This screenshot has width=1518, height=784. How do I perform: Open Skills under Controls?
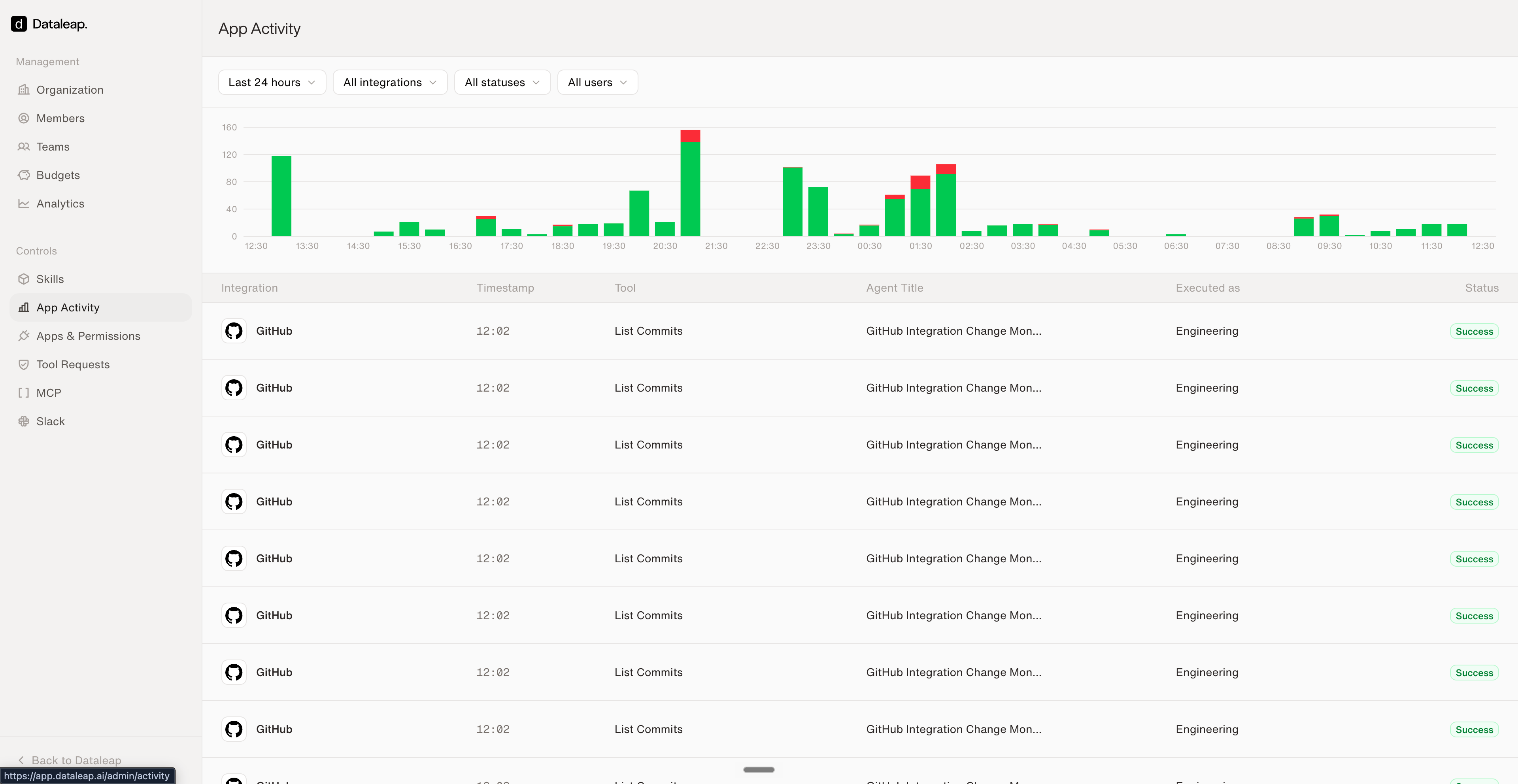[x=101, y=279]
